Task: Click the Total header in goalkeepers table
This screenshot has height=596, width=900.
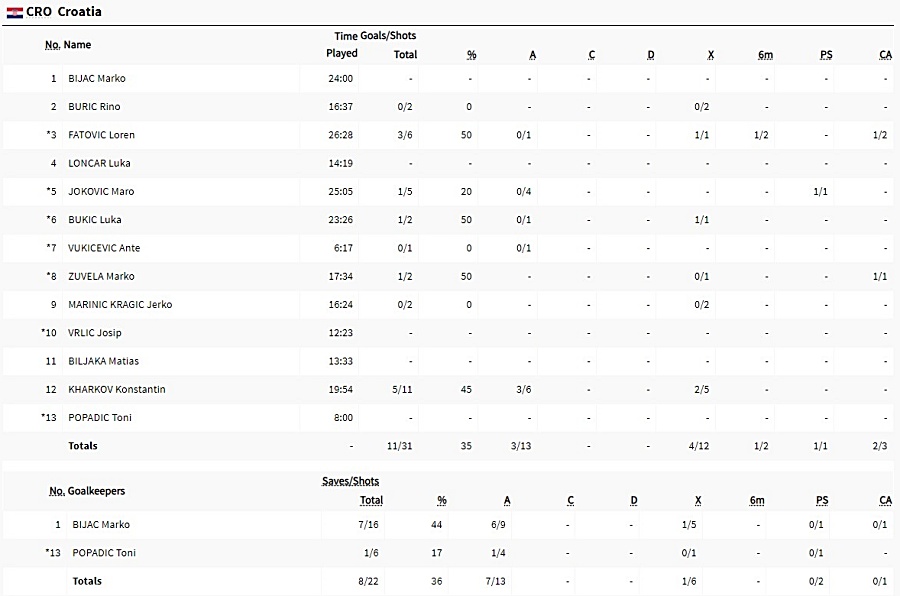Action: point(371,500)
